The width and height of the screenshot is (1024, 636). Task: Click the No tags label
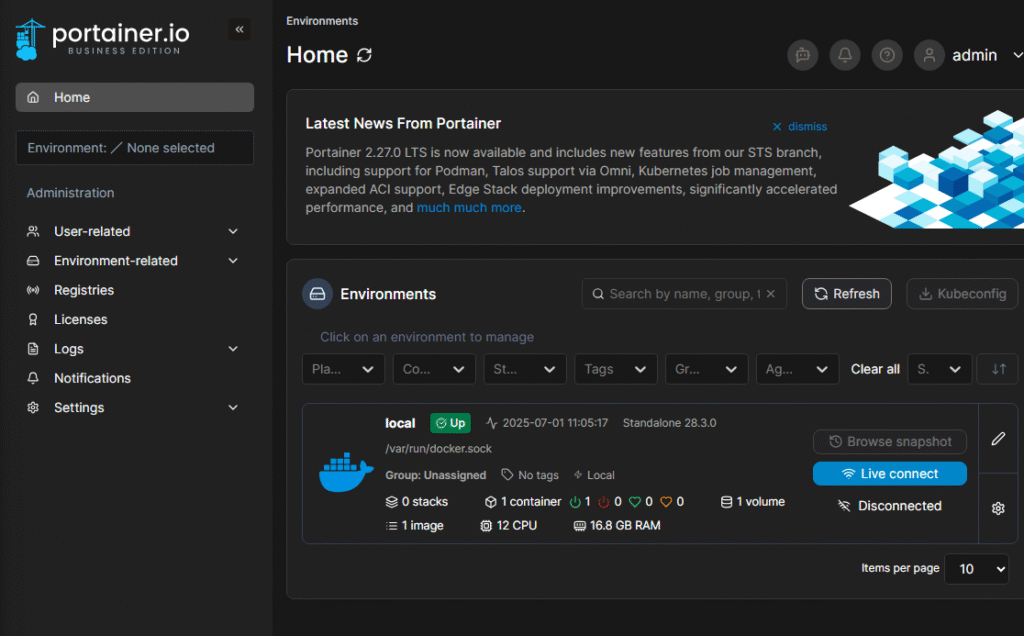(x=530, y=475)
